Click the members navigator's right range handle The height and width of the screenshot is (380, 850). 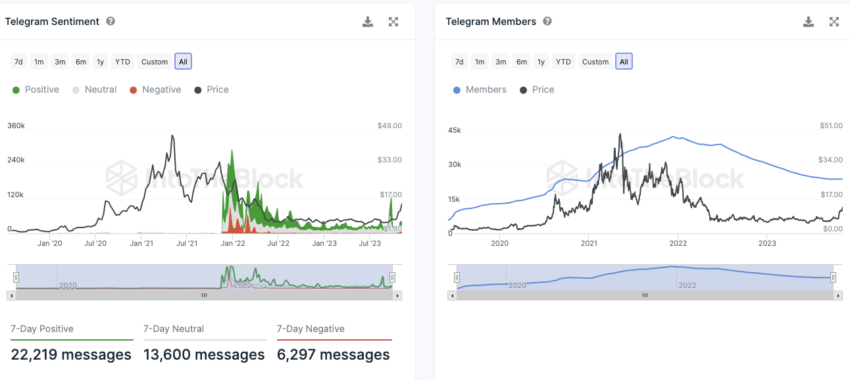(x=833, y=278)
